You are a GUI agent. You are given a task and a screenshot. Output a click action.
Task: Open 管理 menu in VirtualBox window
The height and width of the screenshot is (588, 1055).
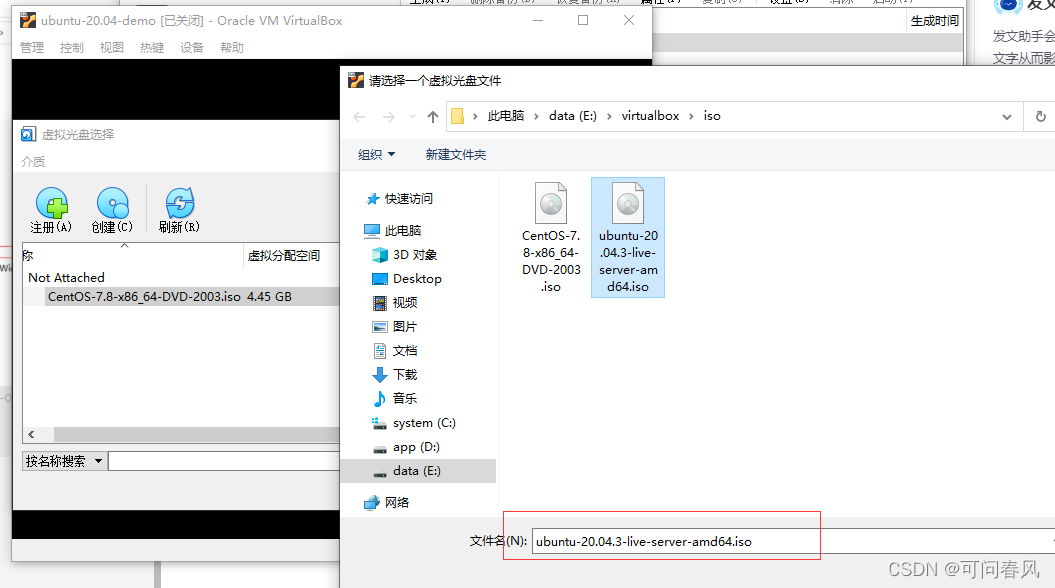pos(32,48)
